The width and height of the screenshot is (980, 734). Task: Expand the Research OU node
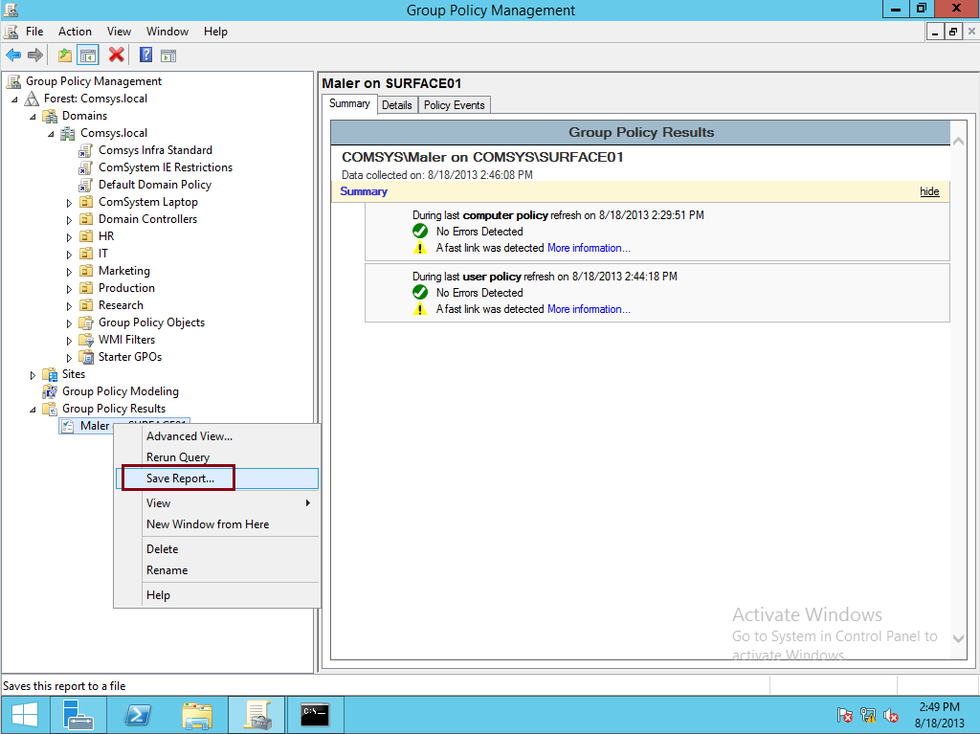click(x=69, y=306)
